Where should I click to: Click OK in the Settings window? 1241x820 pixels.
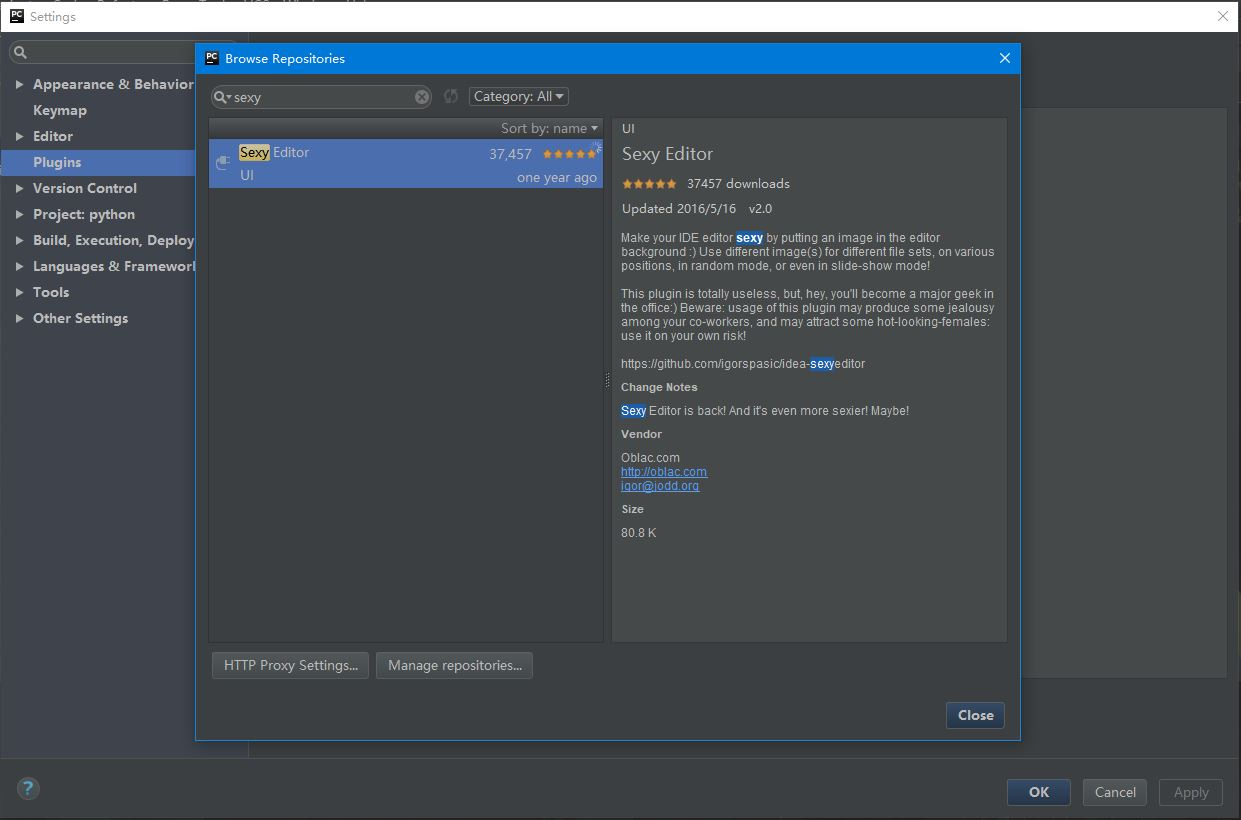pyautogui.click(x=1039, y=792)
